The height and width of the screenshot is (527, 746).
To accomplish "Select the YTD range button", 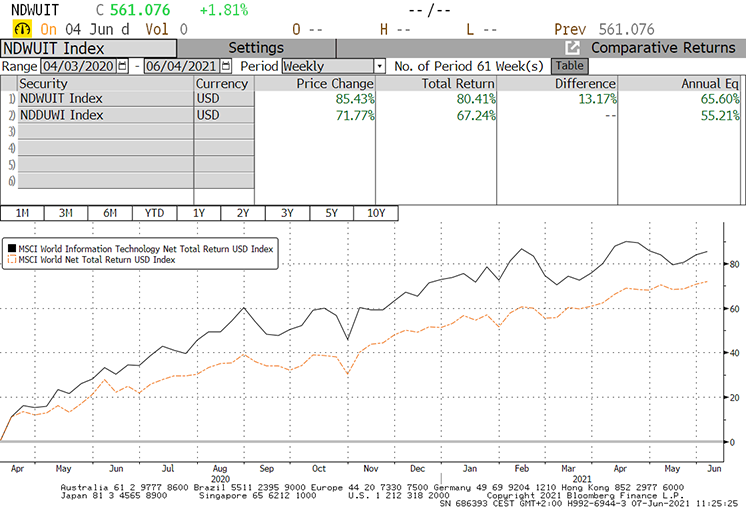I will pos(154,213).
